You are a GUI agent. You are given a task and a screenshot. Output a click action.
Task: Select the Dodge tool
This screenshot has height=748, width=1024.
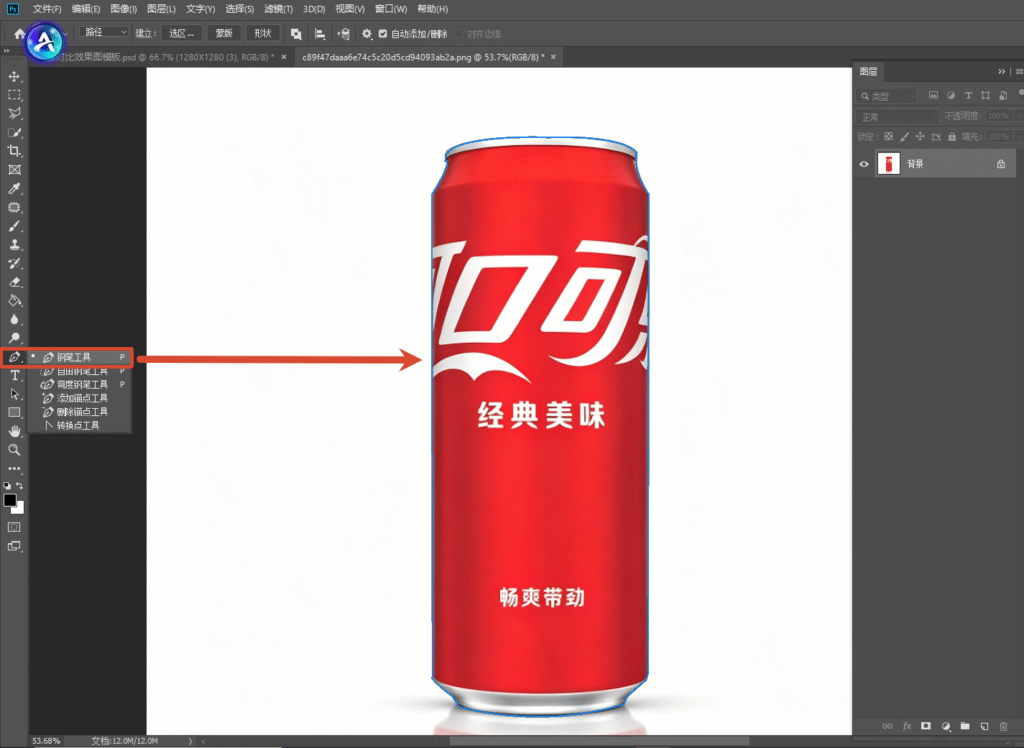[x=14, y=338]
